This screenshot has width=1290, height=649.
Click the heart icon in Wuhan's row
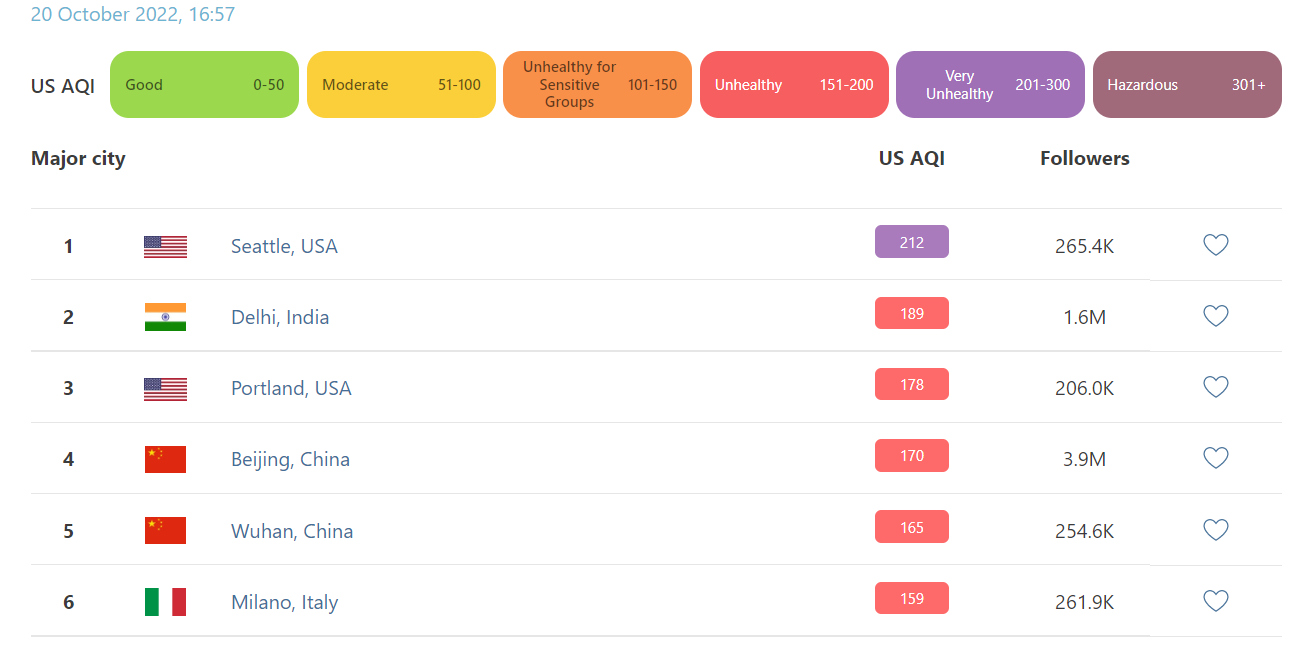[x=1215, y=530]
